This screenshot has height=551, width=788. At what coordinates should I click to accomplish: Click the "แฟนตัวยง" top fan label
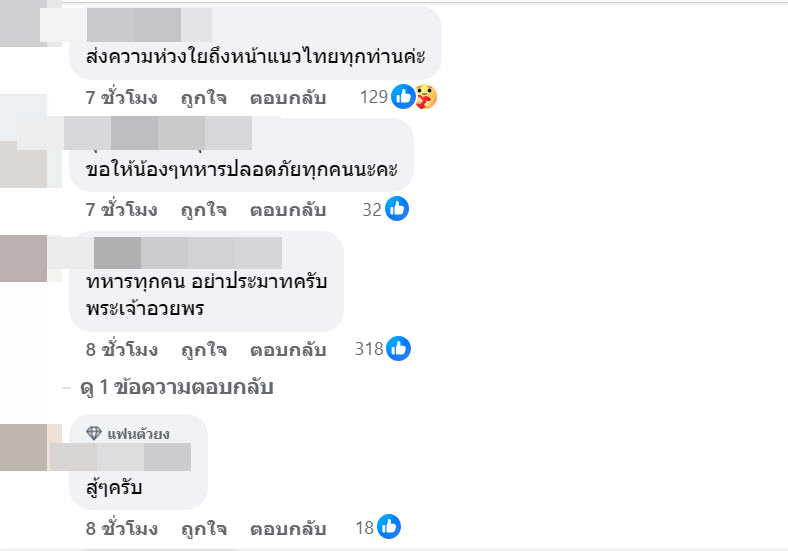(138, 434)
